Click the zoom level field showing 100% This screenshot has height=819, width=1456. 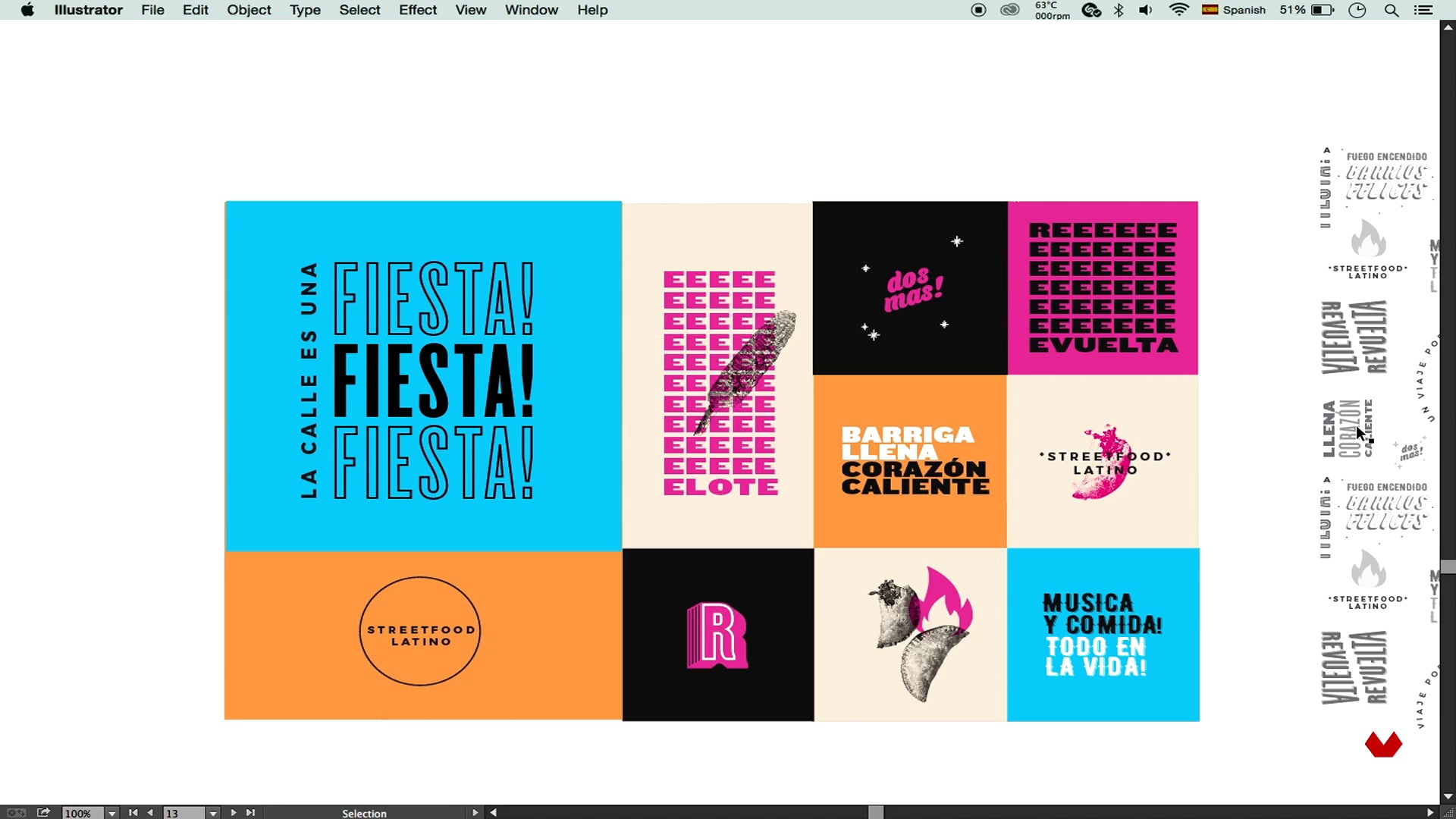(83, 813)
